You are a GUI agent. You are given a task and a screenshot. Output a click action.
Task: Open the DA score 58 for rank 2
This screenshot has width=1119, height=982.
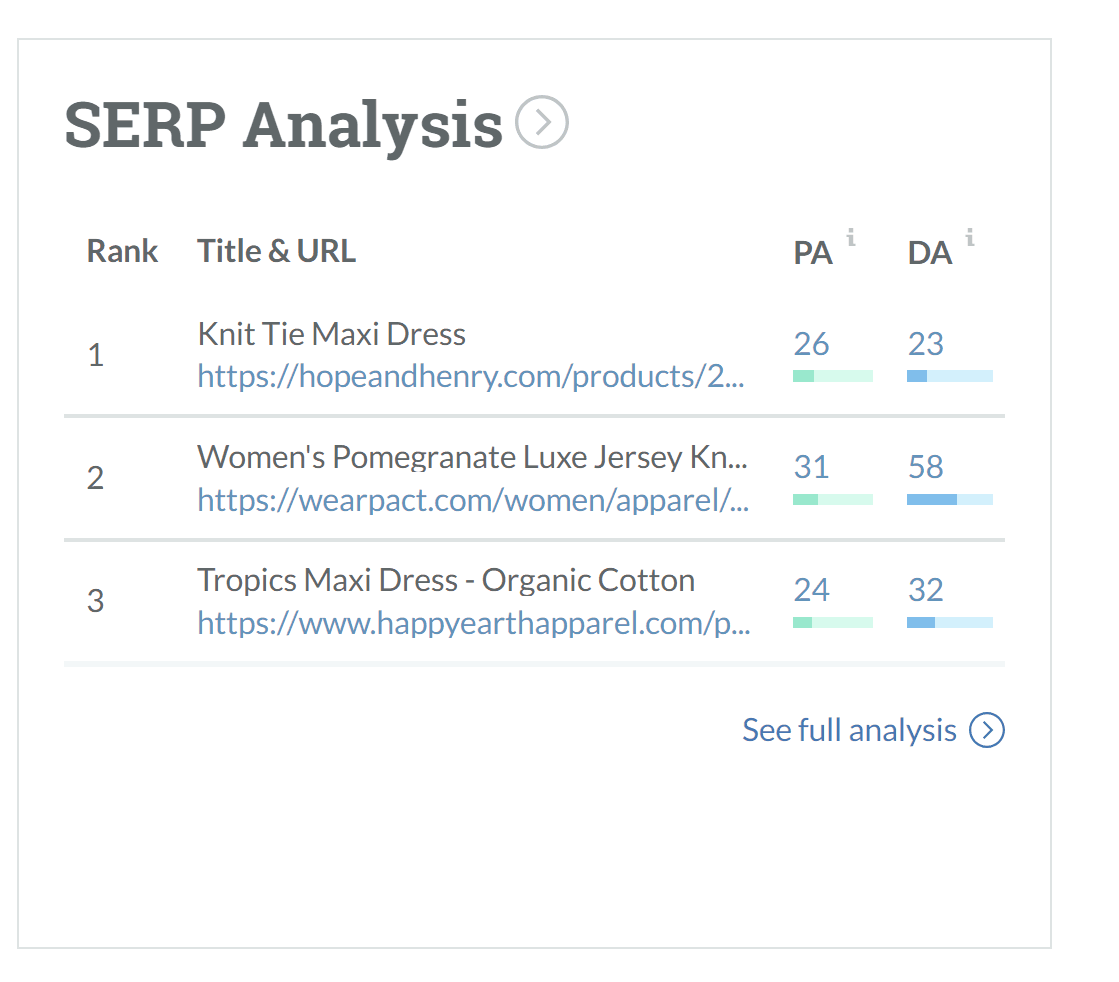pos(925,467)
